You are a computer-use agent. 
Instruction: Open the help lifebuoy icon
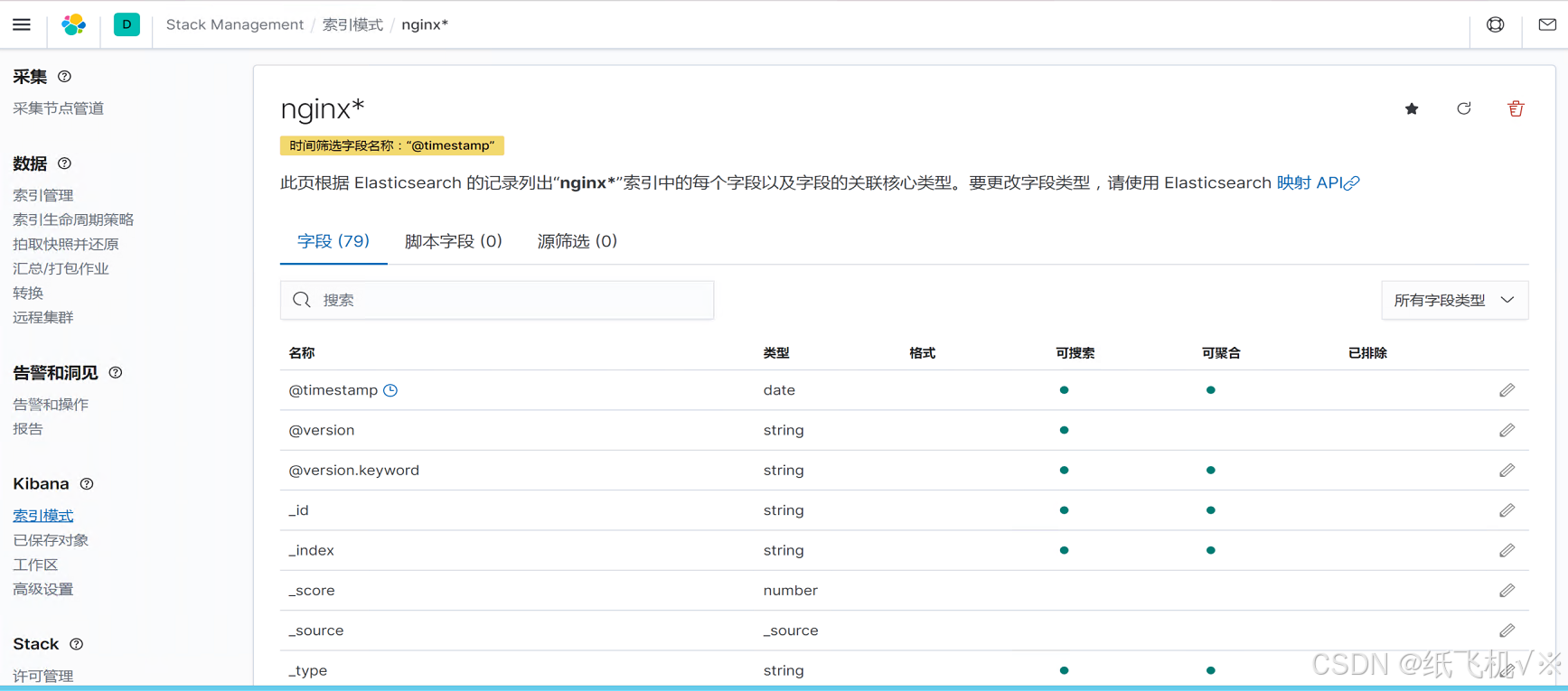pyautogui.click(x=1496, y=24)
